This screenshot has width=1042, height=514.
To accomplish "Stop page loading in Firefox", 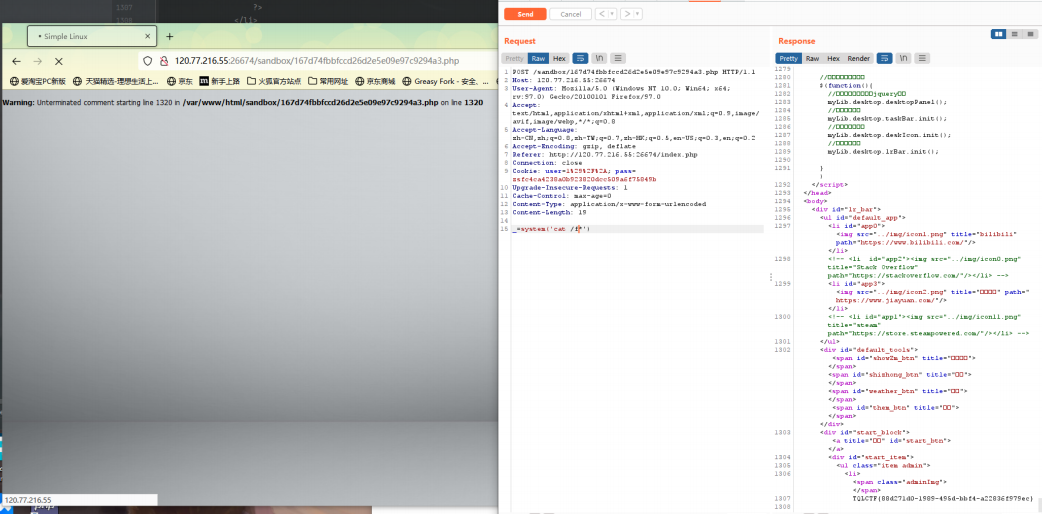I will coord(58,61).
